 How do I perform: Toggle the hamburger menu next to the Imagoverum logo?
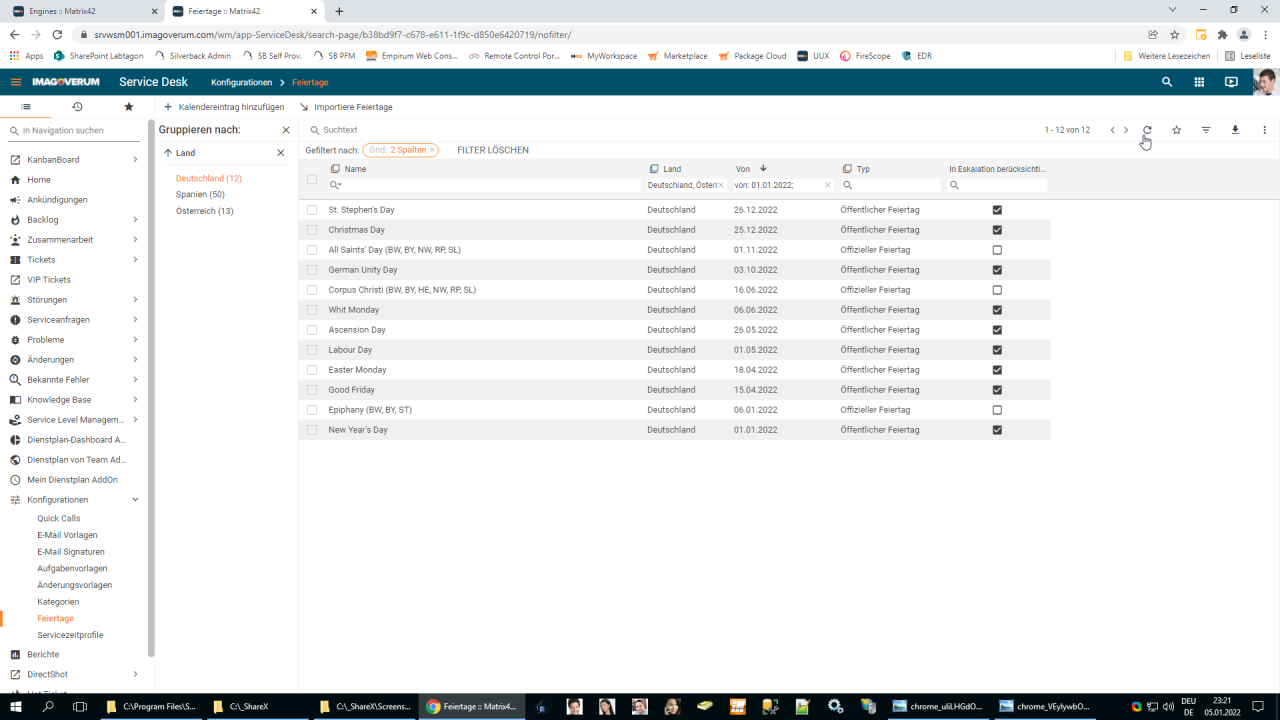[16, 82]
